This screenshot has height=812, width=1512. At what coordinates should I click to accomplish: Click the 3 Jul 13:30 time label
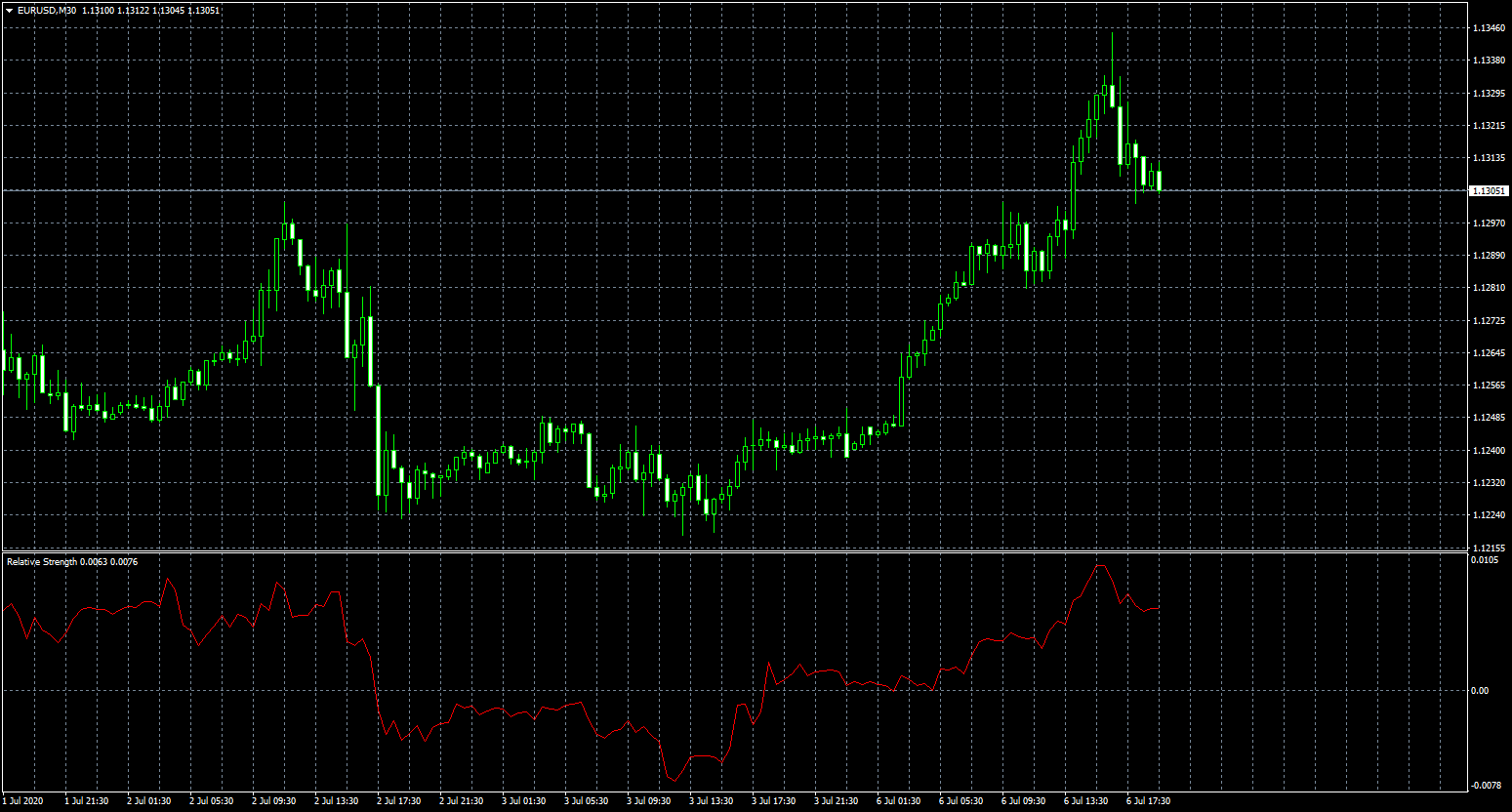712,801
